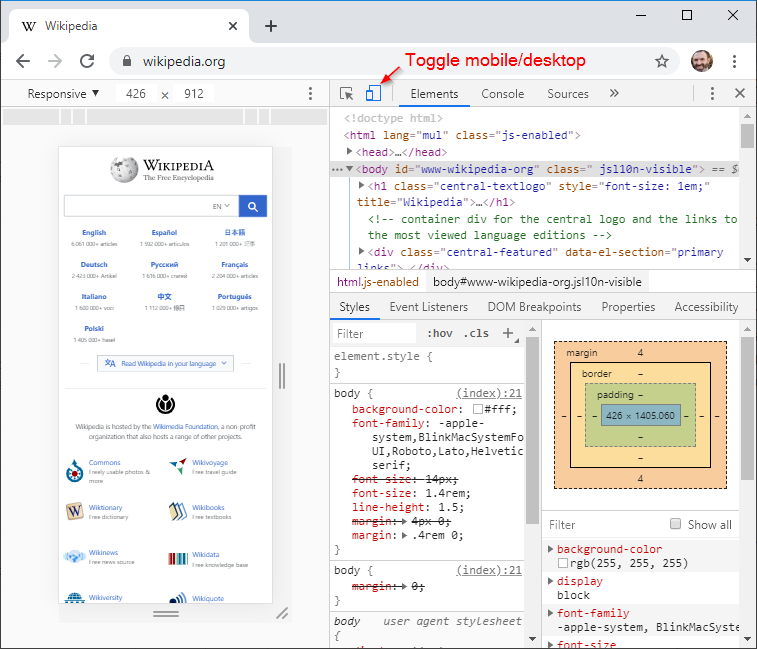The height and width of the screenshot is (649, 757).
Task: Click the new style rule plus icon
Action: point(508,333)
